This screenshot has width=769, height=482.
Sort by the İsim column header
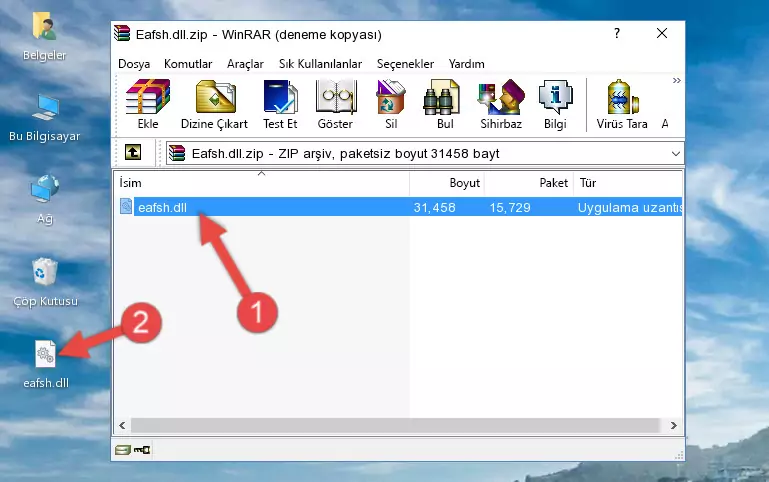click(262, 183)
